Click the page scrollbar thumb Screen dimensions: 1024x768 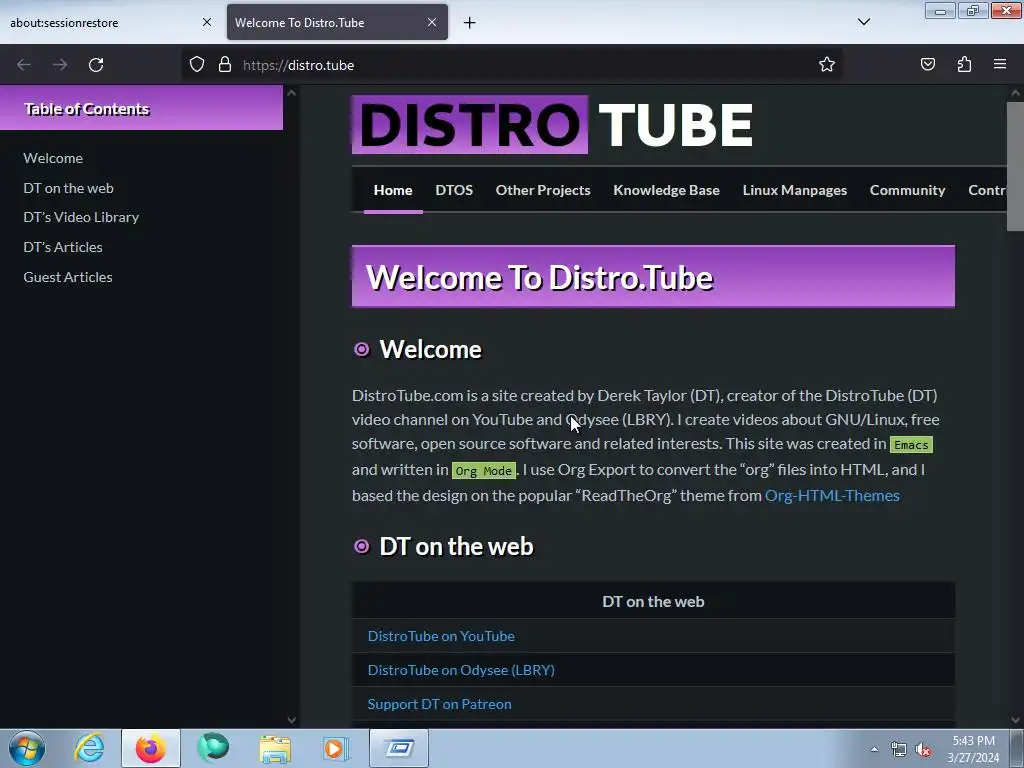(x=1015, y=166)
